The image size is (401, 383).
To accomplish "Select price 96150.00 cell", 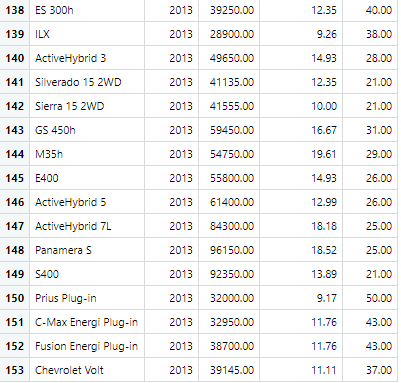I will (x=229, y=250).
